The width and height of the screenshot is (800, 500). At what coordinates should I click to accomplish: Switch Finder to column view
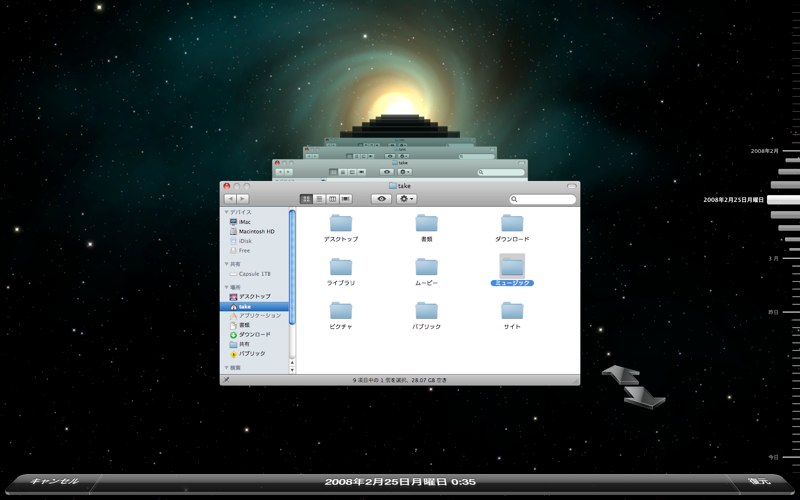(x=333, y=199)
